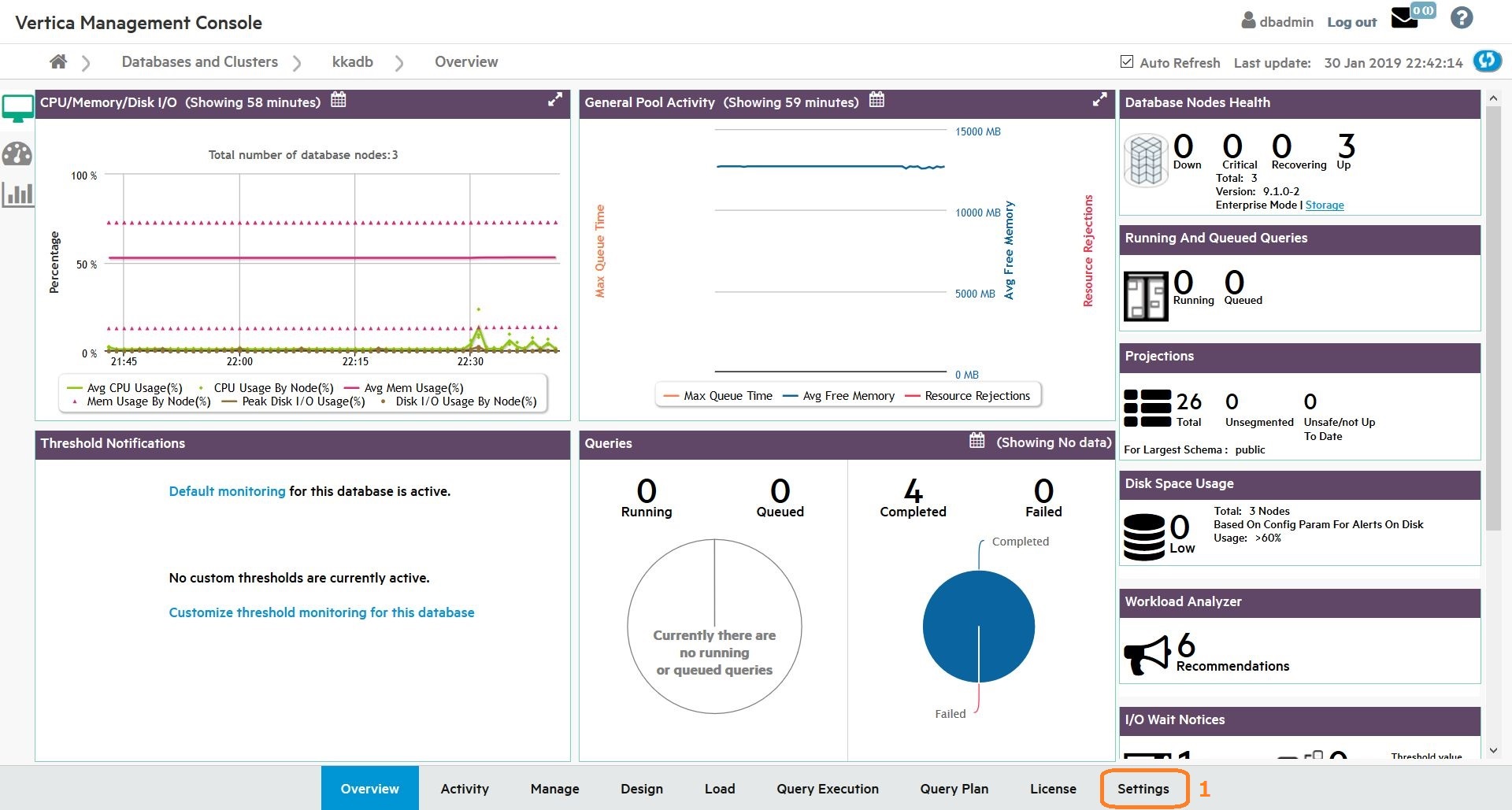Toggle Avg Free Memory legend series

tap(839, 396)
